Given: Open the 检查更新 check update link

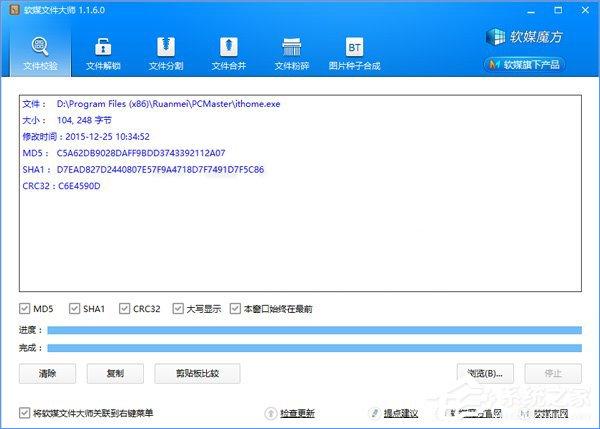Looking at the screenshot, I should click(x=297, y=413).
